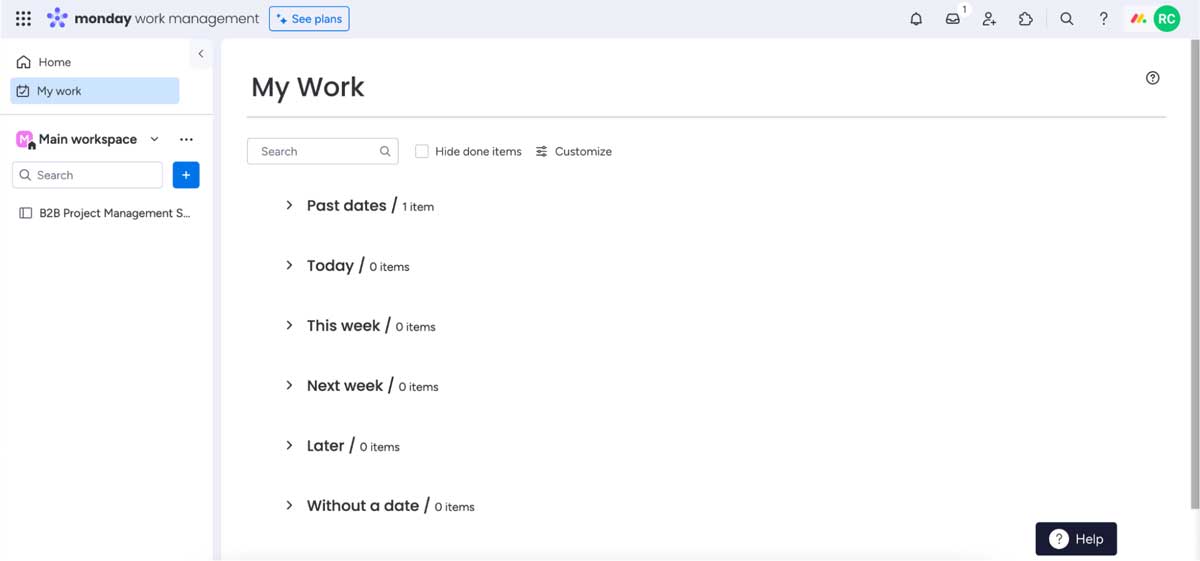1200x561 pixels.
Task: Click the '1 item' count text
Action: tap(418, 207)
